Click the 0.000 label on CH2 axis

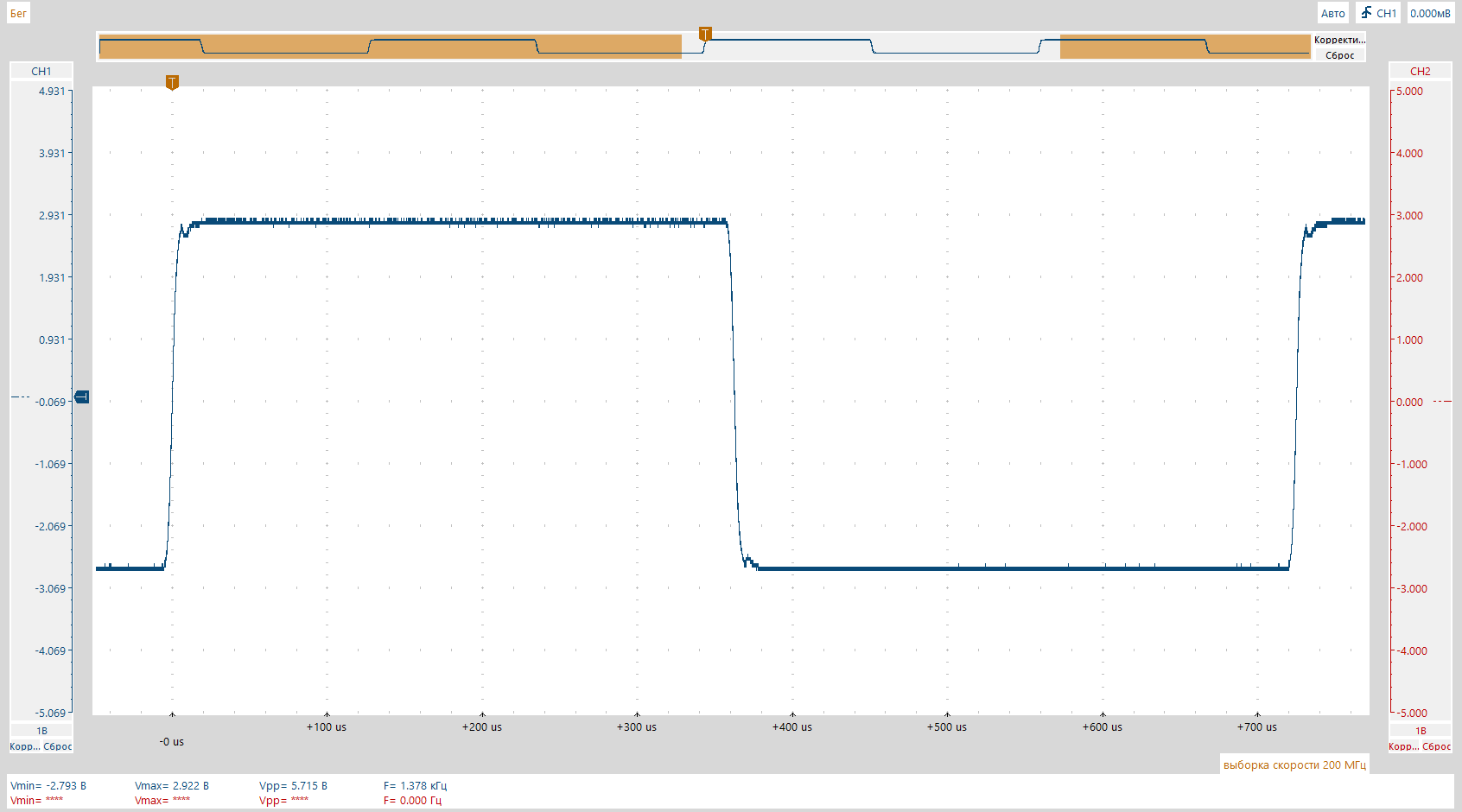click(1410, 402)
